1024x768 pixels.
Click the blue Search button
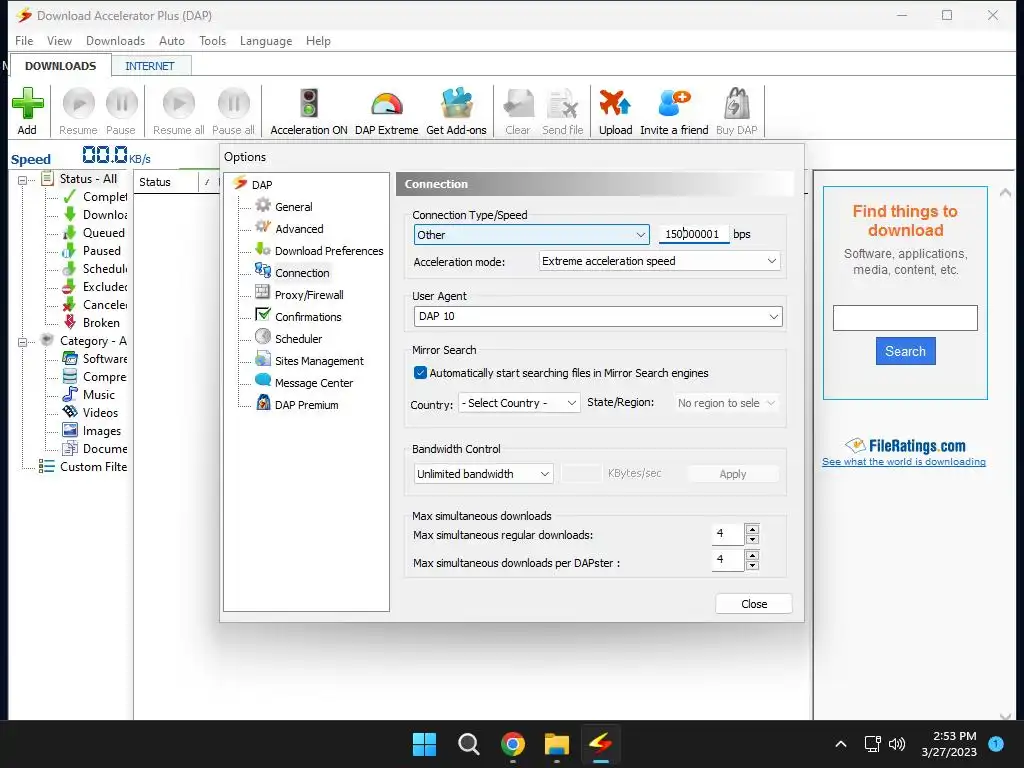coord(905,351)
